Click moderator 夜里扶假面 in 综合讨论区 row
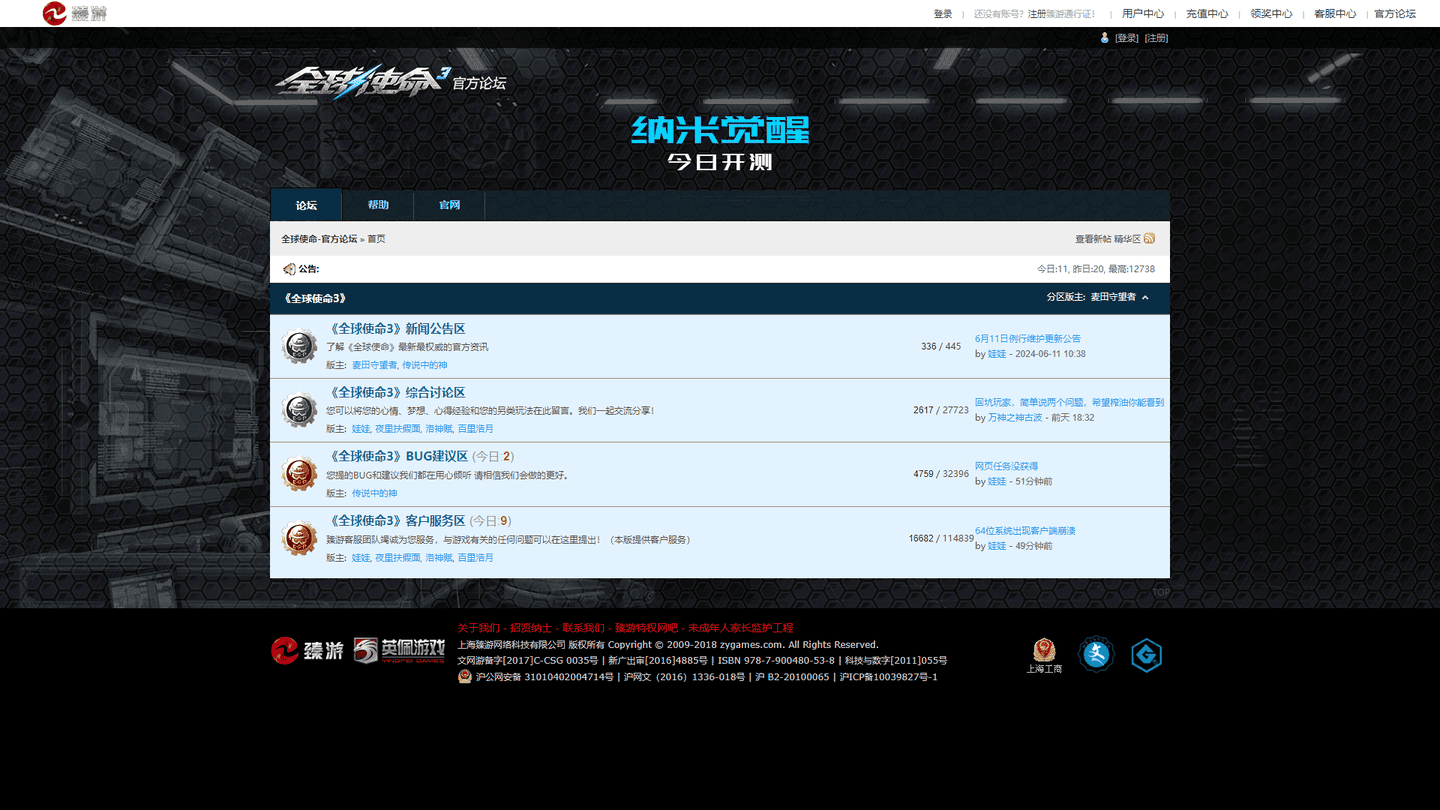1440x810 pixels. (397, 430)
